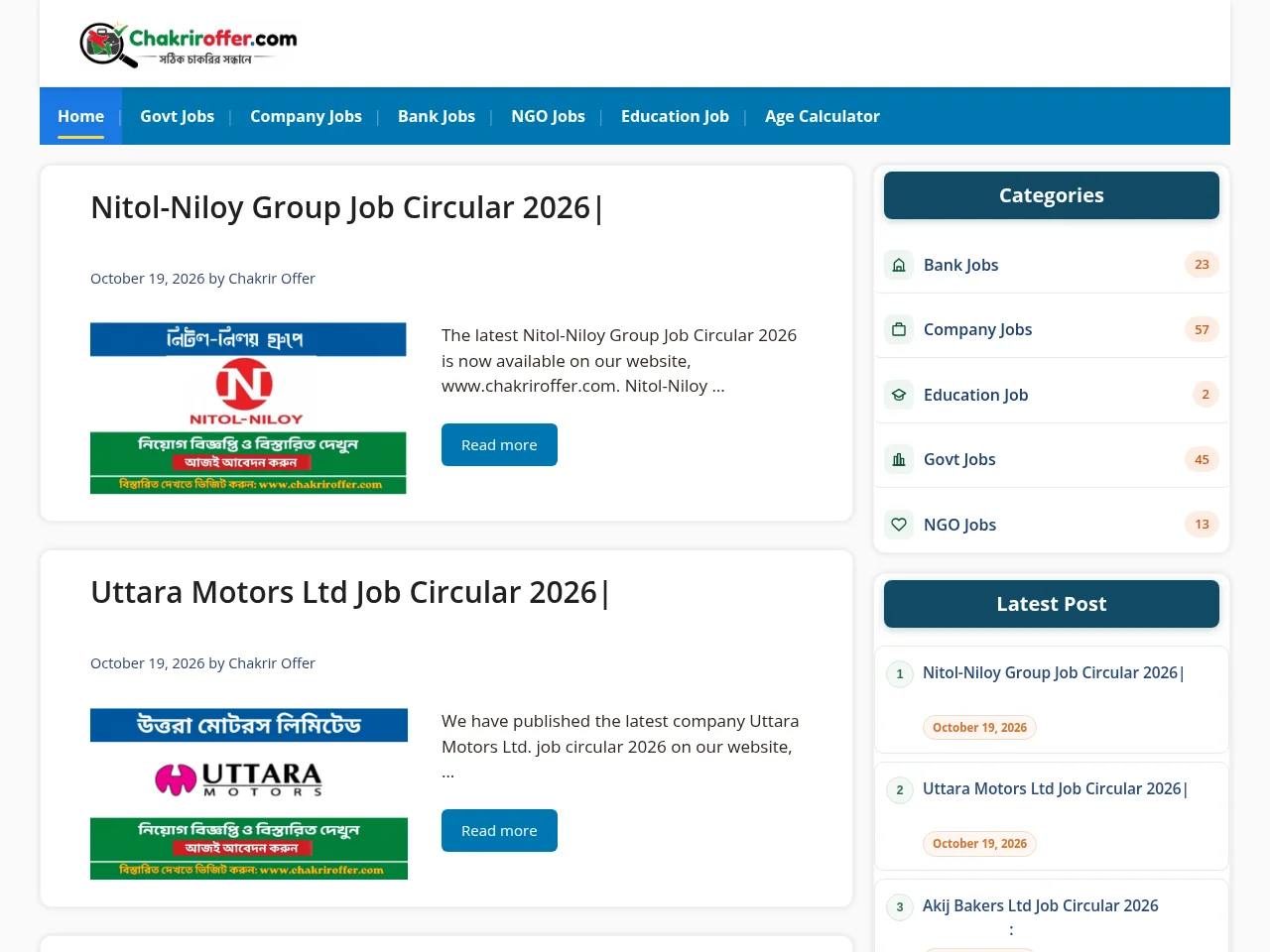Click the Chakriroffer.com logo
1270x952 pixels.
(x=189, y=45)
